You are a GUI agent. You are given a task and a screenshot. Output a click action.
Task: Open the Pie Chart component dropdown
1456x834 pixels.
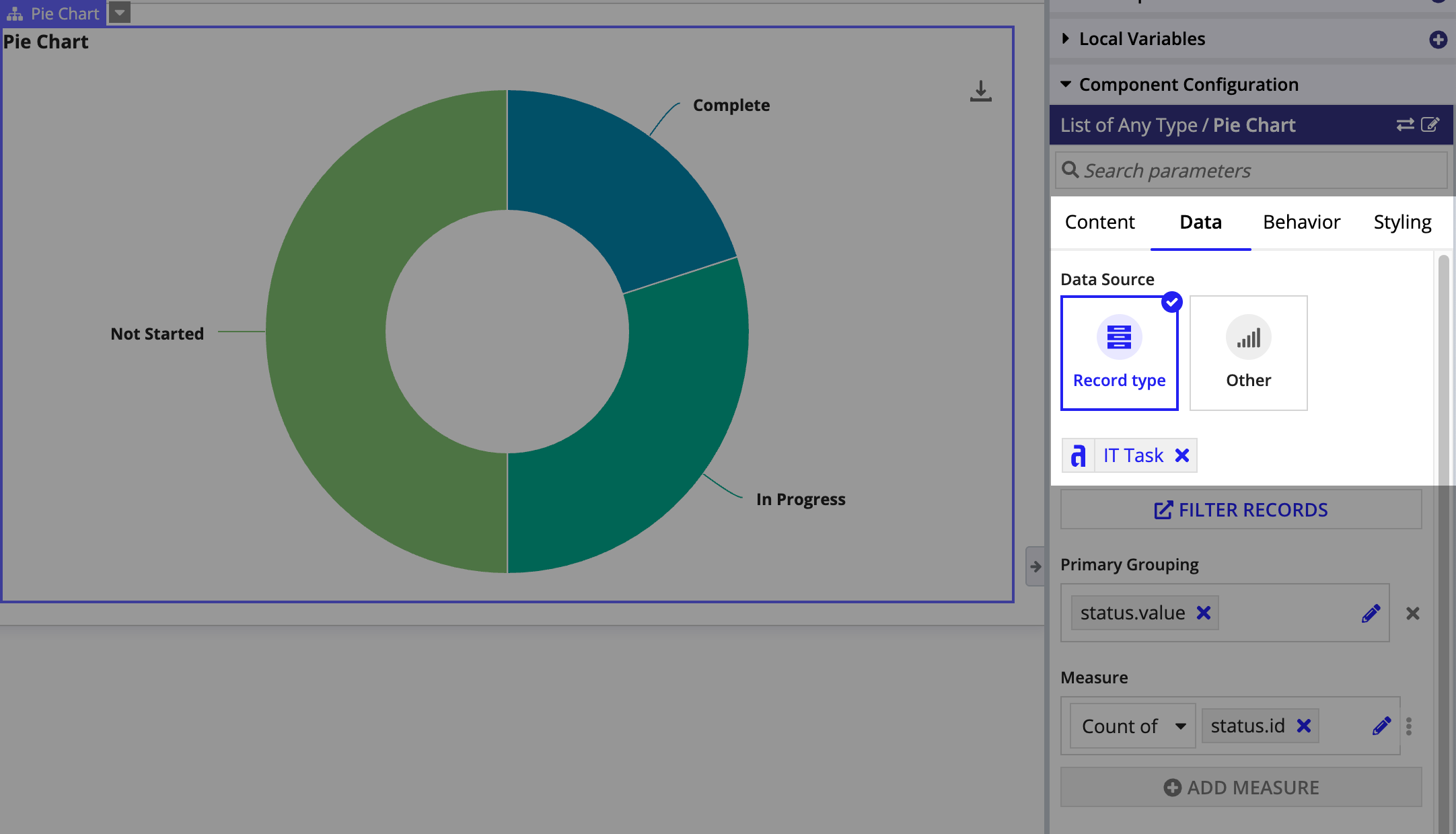pos(119,12)
